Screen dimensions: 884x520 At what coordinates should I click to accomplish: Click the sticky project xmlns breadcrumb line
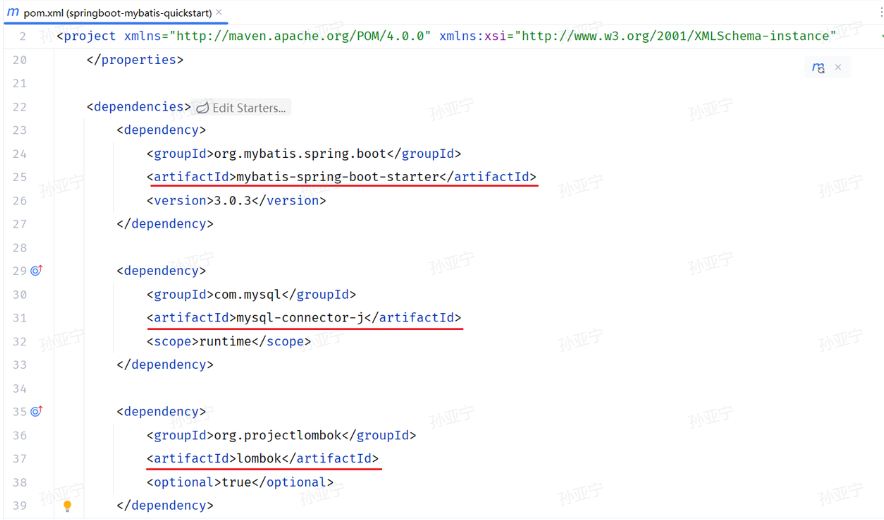tap(447, 36)
